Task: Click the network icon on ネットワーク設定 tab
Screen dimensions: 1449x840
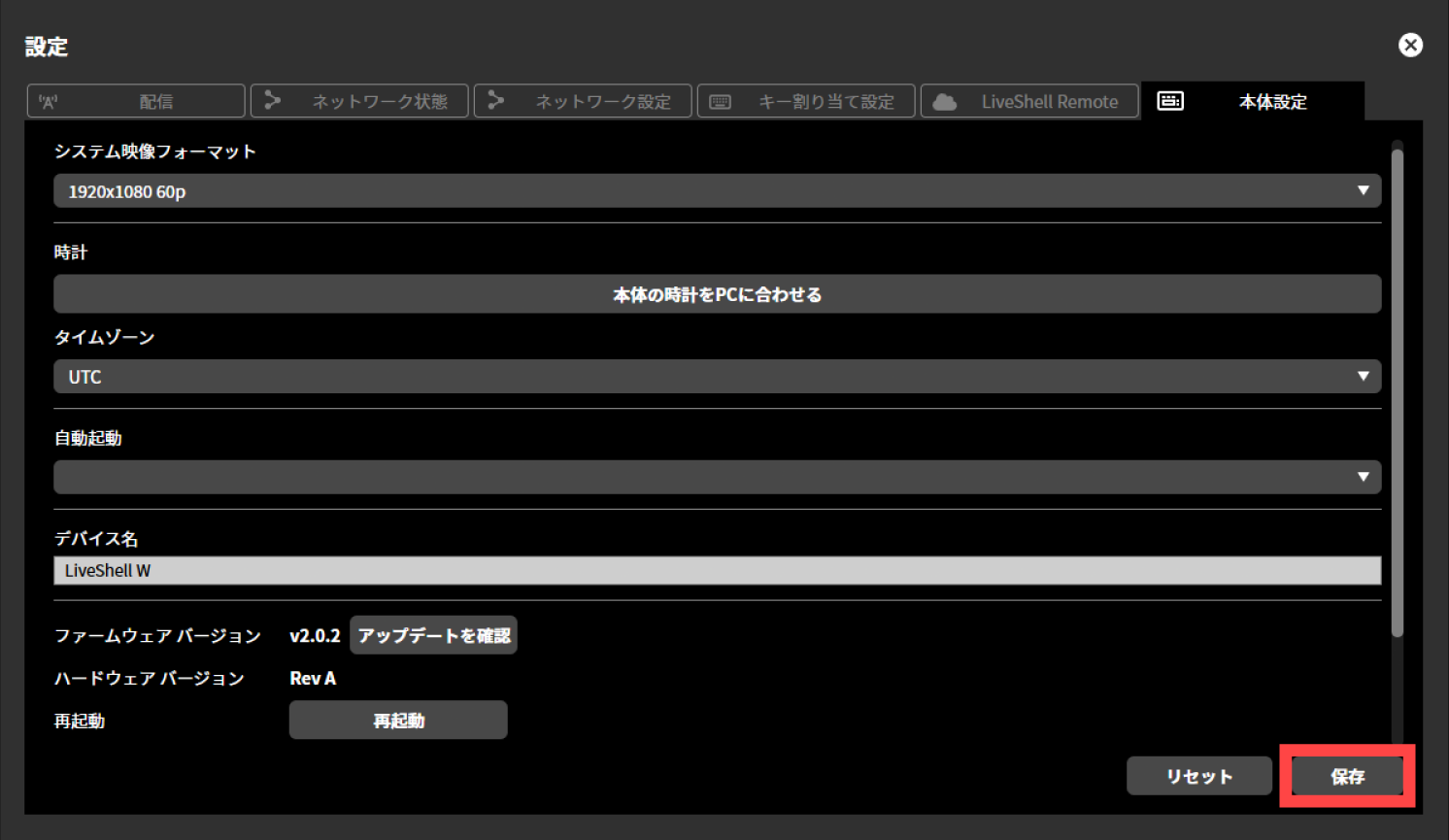Action: [x=496, y=100]
